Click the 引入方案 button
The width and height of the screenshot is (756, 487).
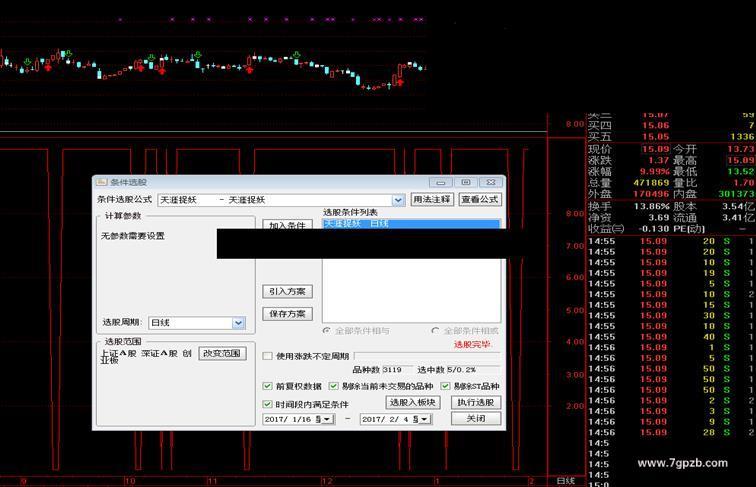click(287, 291)
